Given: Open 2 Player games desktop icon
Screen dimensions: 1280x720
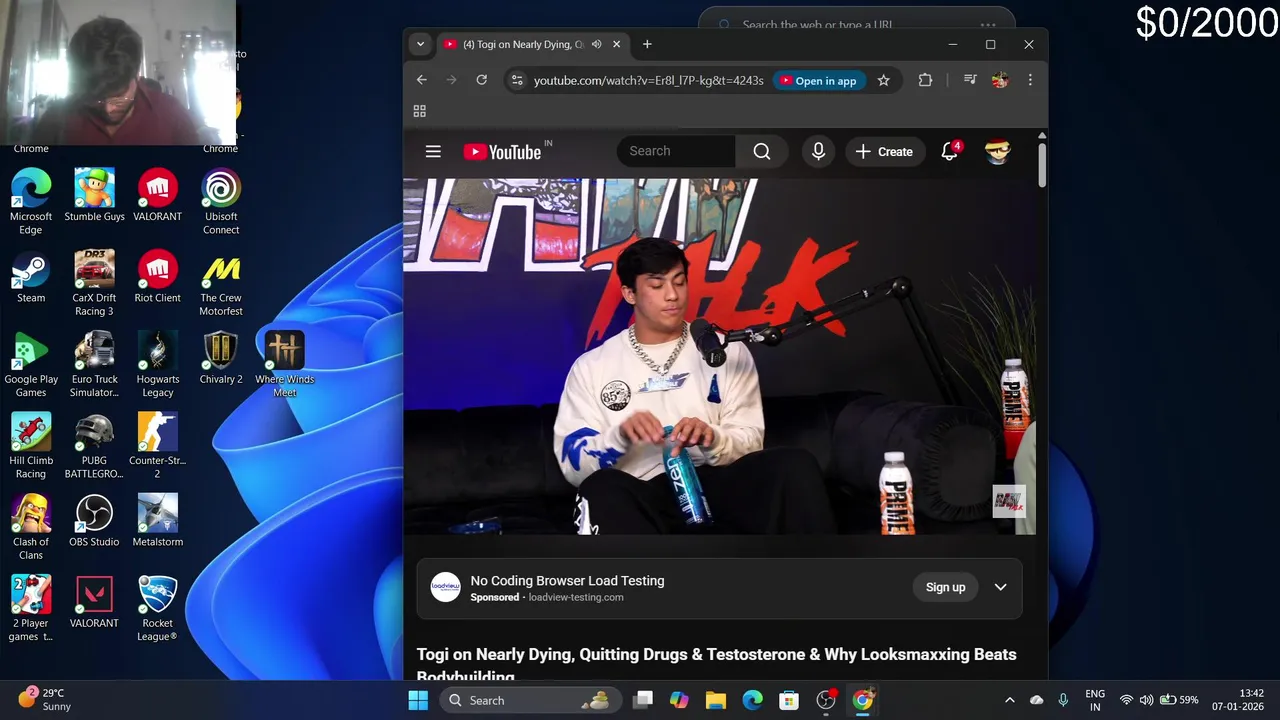Looking at the screenshot, I should click(31, 609).
